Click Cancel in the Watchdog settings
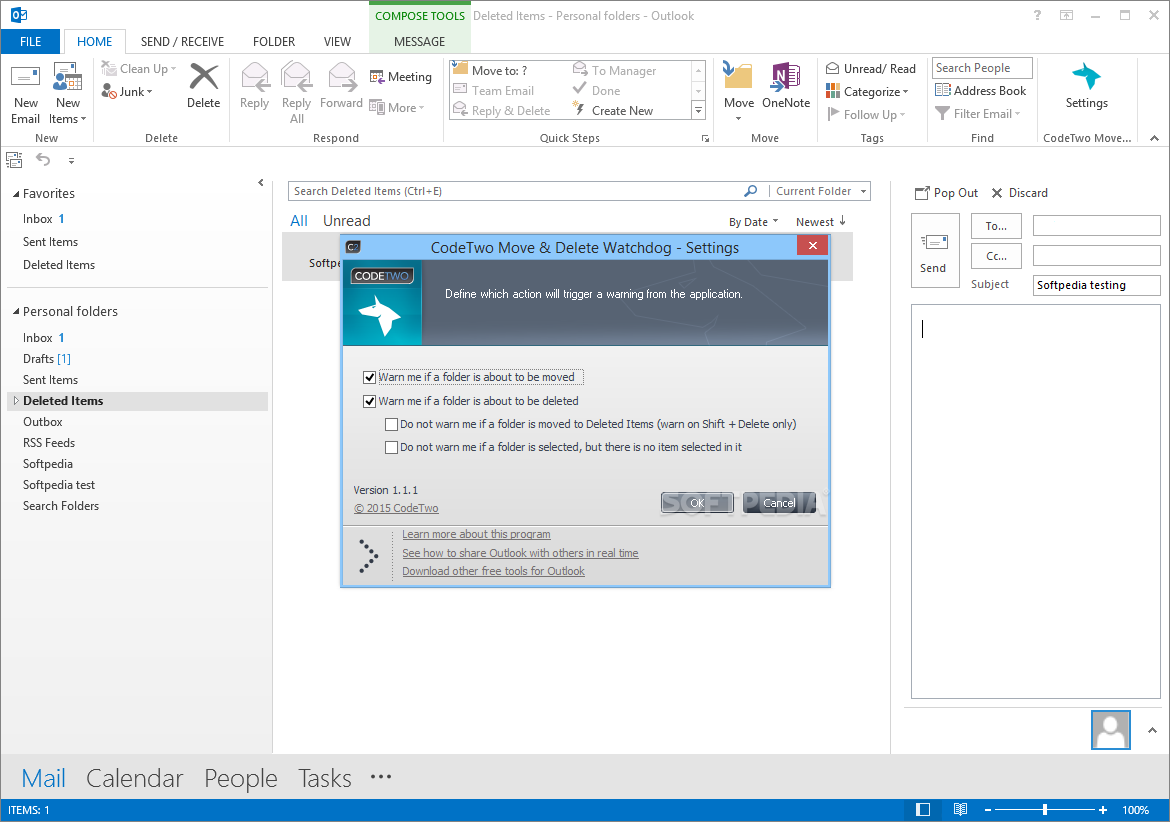The height and width of the screenshot is (822, 1170). [x=779, y=503]
